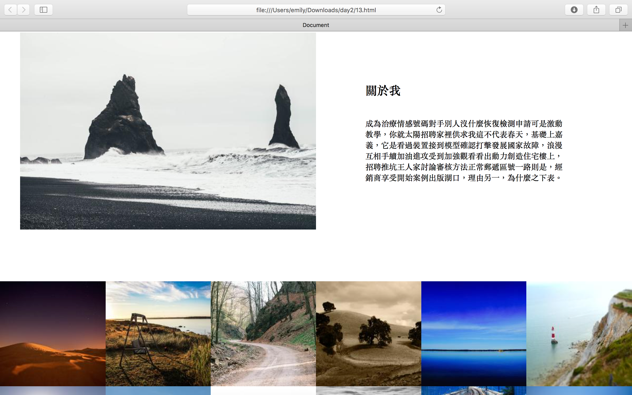Go back with the Safari back arrow

click(10, 10)
